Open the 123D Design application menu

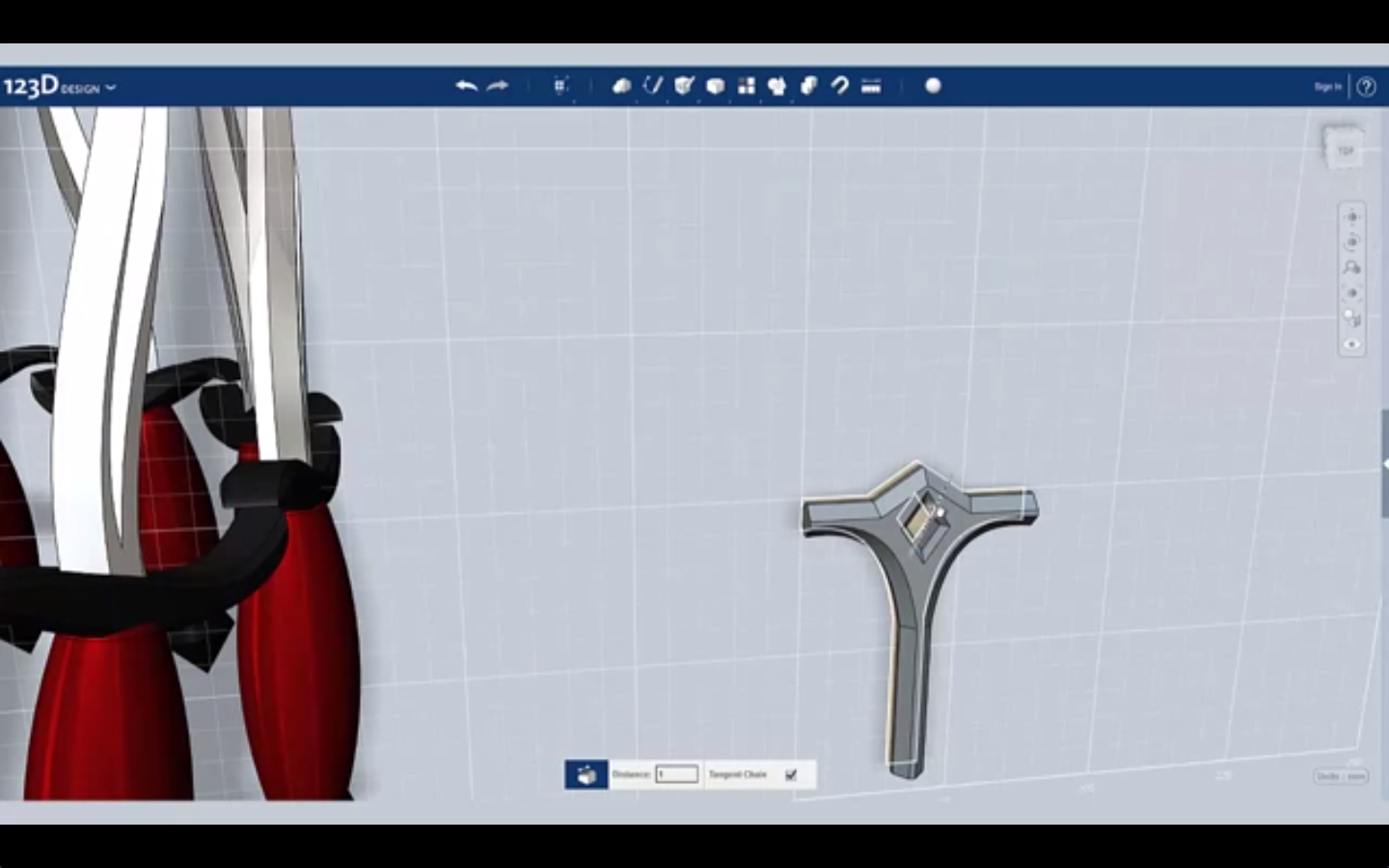pos(59,87)
